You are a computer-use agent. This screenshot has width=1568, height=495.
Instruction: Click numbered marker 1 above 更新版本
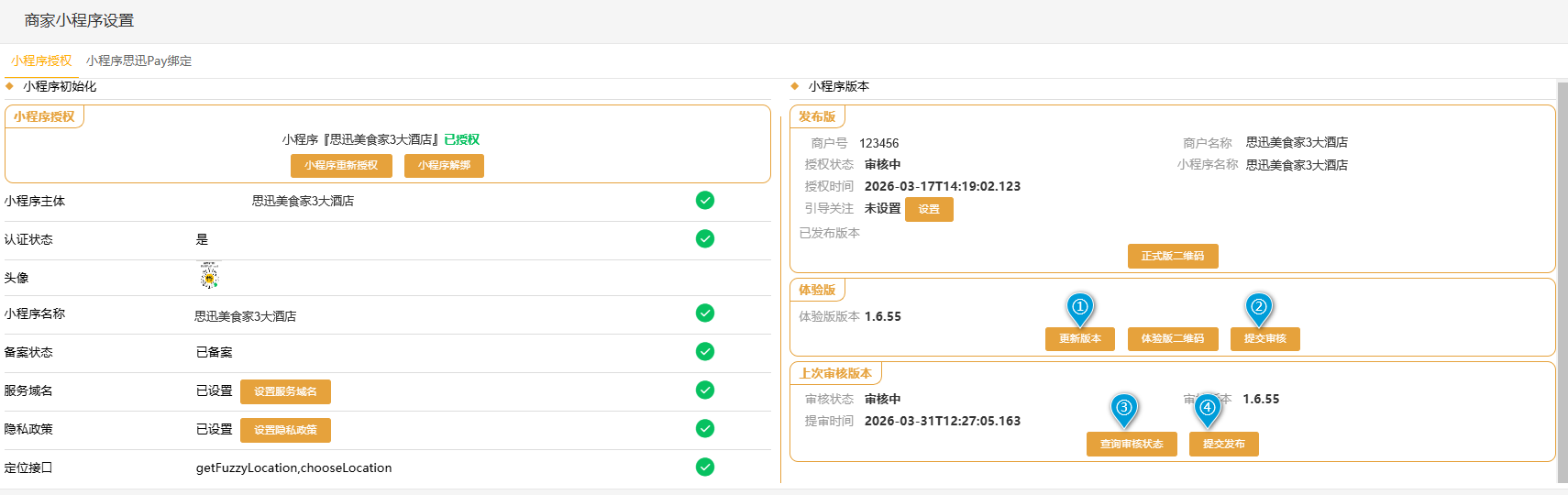coord(1080,307)
